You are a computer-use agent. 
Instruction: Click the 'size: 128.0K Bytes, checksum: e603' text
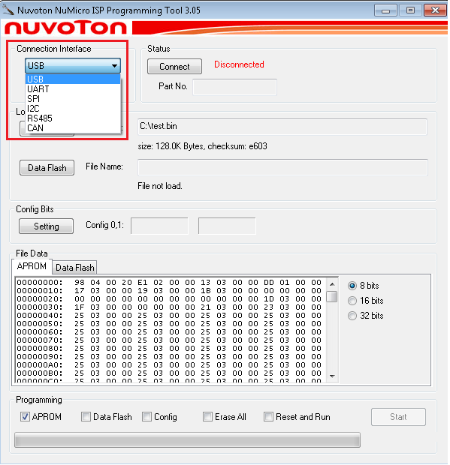pos(202,146)
